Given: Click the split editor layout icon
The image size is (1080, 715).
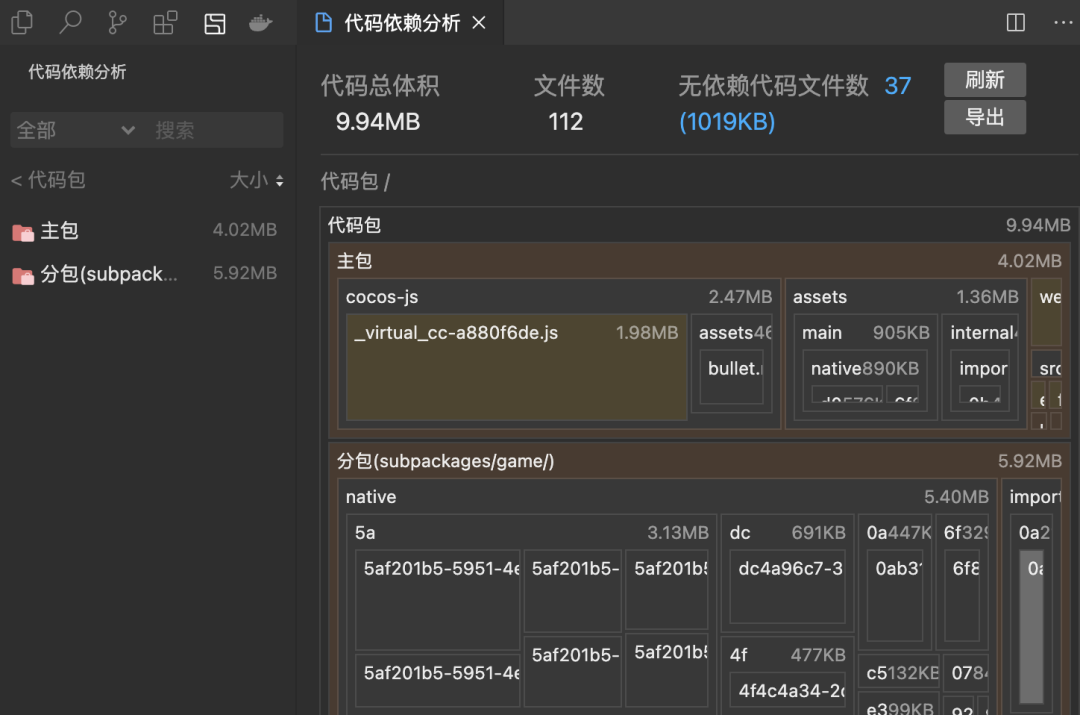Looking at the screenshot, I should [1015, 23].
